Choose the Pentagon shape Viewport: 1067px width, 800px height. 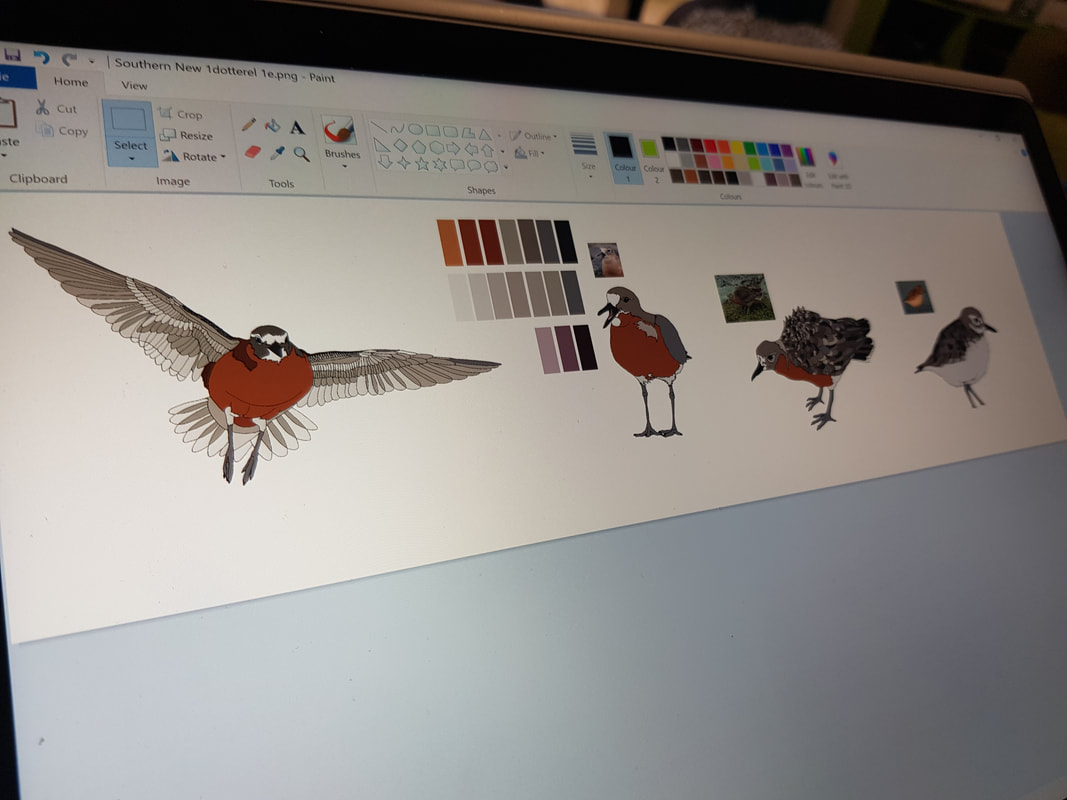419,147
